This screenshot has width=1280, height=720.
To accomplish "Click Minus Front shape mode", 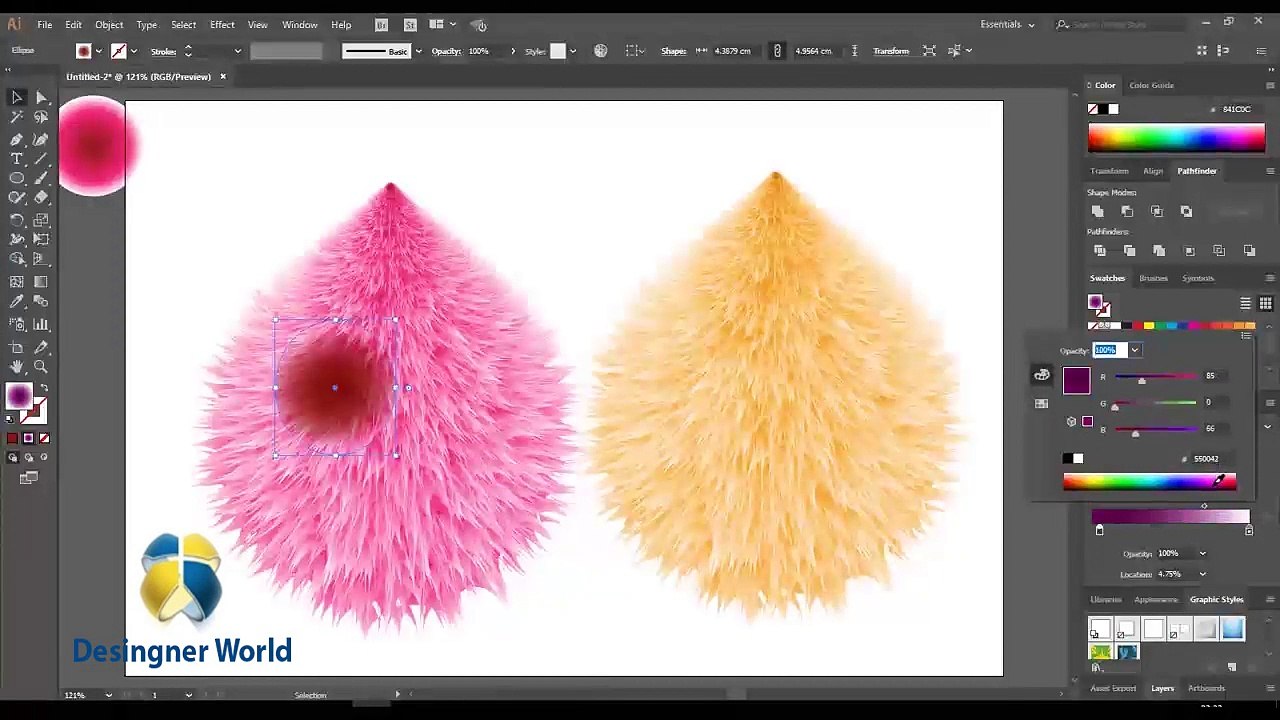I will [x=1127, y=211].
